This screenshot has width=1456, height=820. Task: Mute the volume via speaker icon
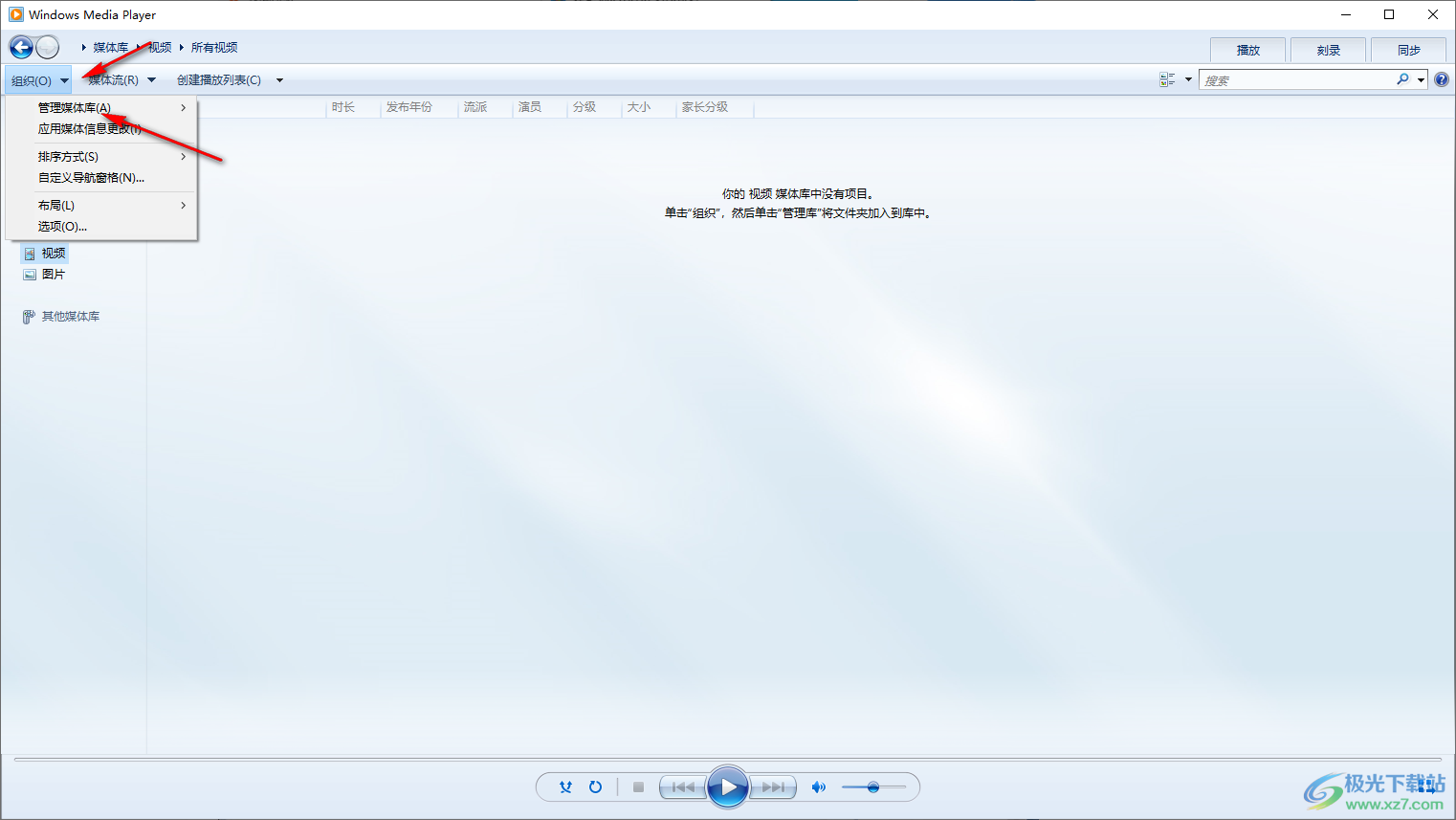point(818,787)
